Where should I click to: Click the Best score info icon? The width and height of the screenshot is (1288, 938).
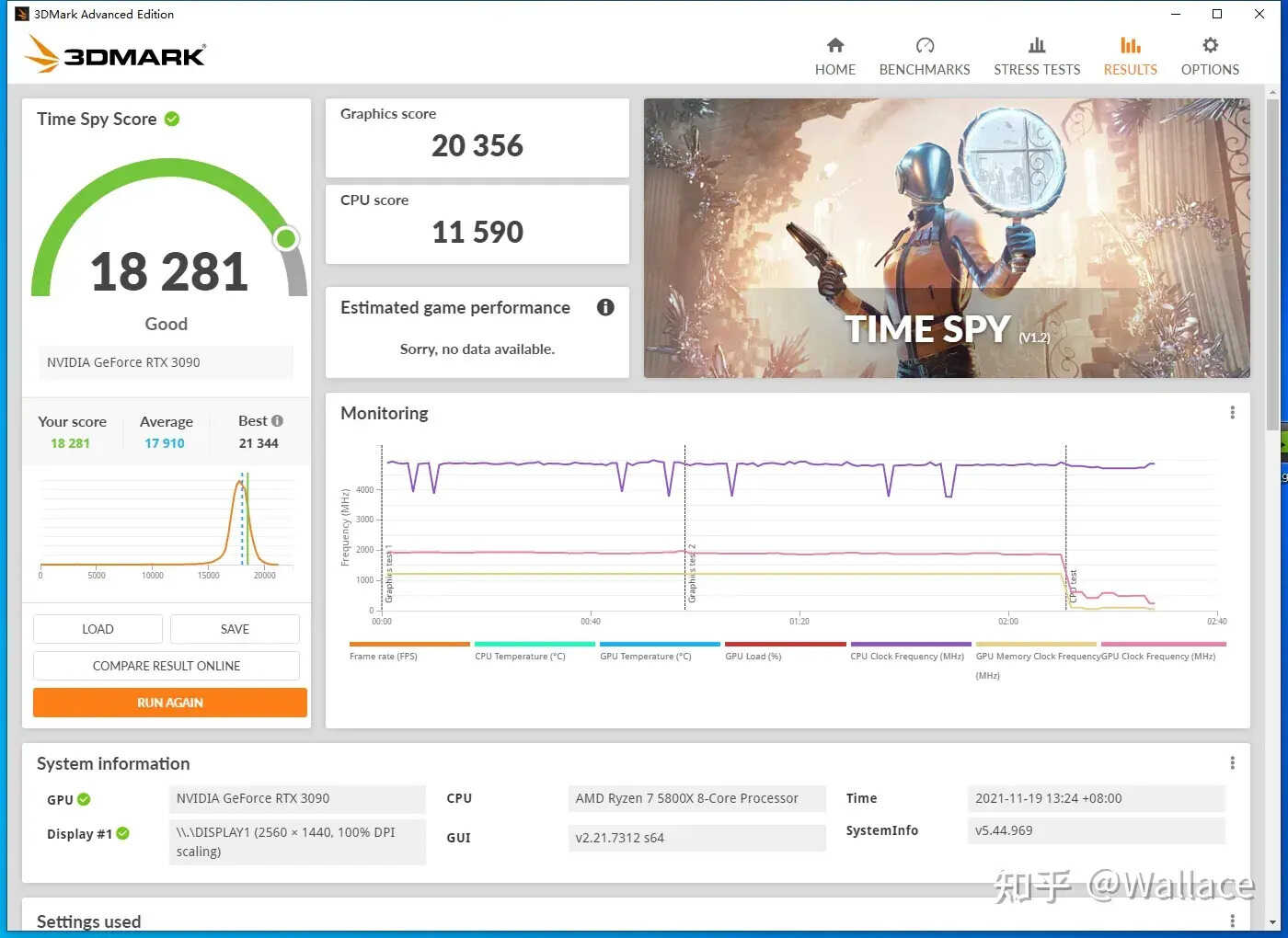(x=277, y=421)
